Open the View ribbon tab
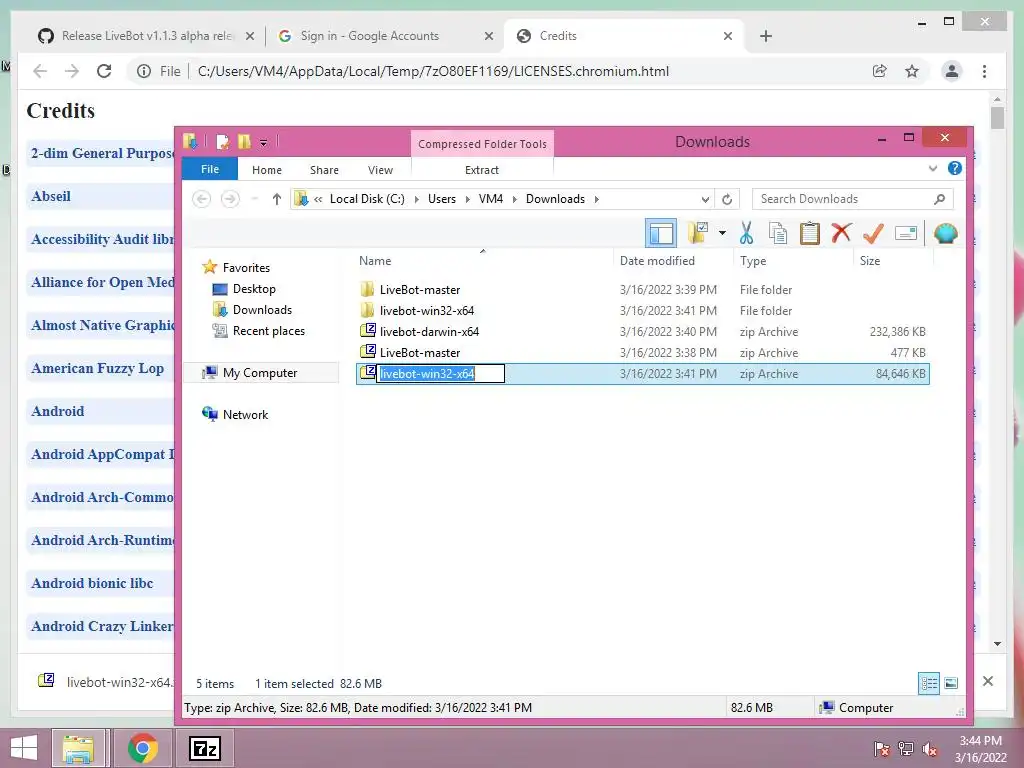Image resolution: width=1024 pixels, height=768 pixels. (x=380, y=170)
